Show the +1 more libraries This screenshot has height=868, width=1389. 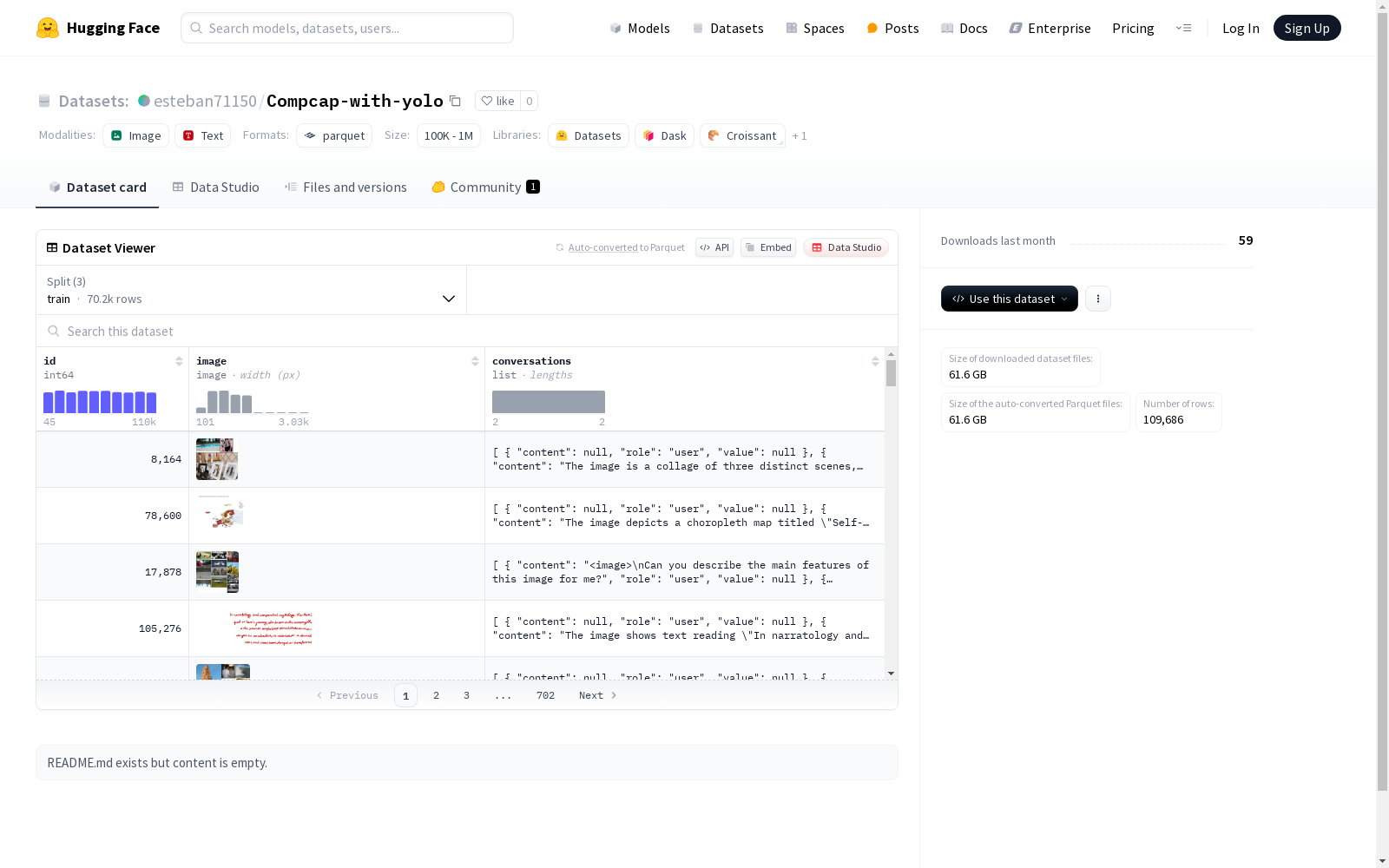[x=800, y=135]
